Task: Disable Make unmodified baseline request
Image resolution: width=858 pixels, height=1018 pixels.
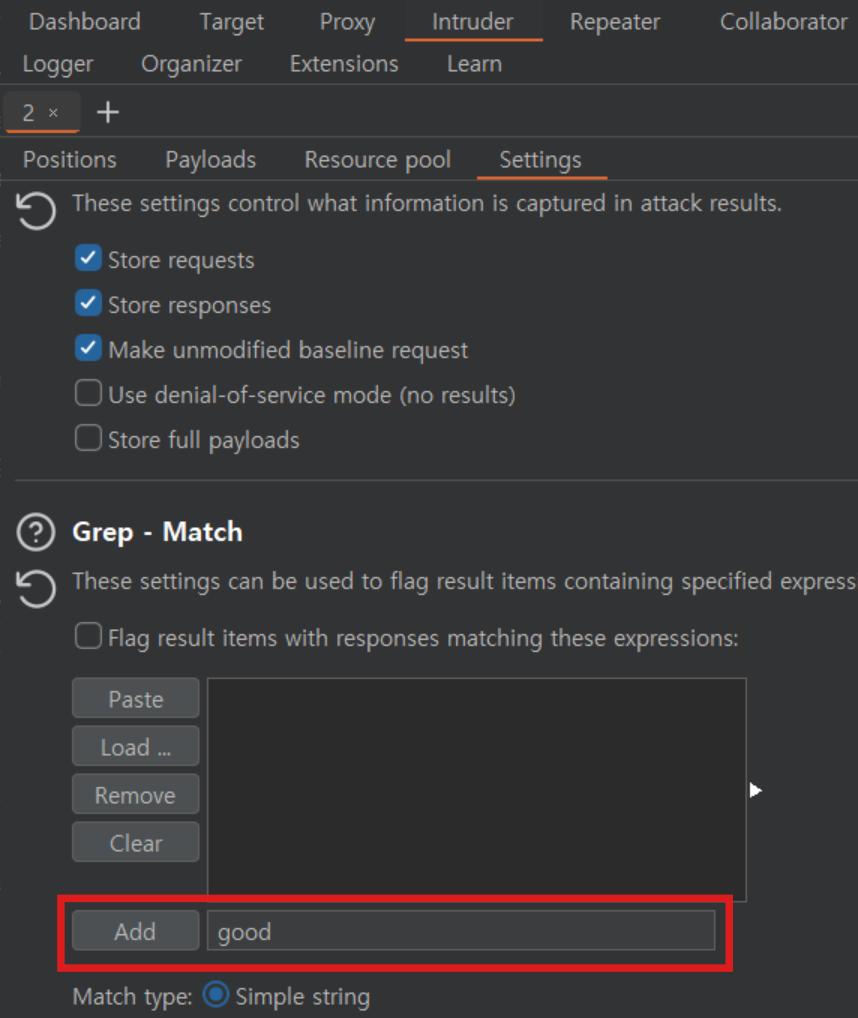Action: tap(88, 347)
